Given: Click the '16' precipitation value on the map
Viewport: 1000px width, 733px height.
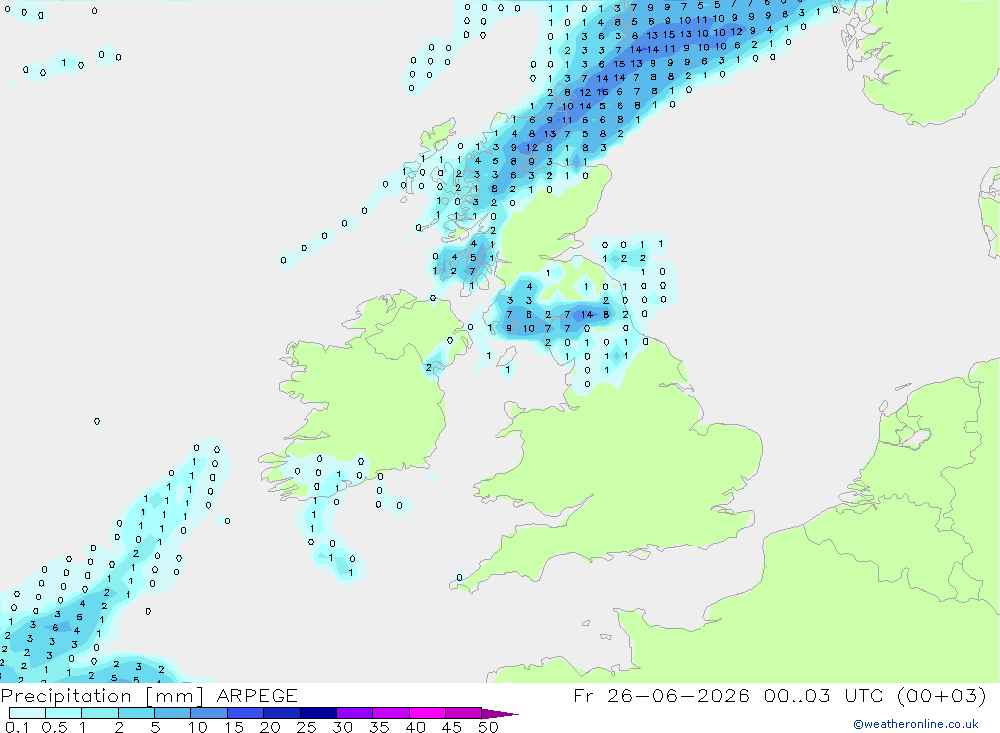Looking at the screenshot, I should pyautogui.click(x=602, y=92).
